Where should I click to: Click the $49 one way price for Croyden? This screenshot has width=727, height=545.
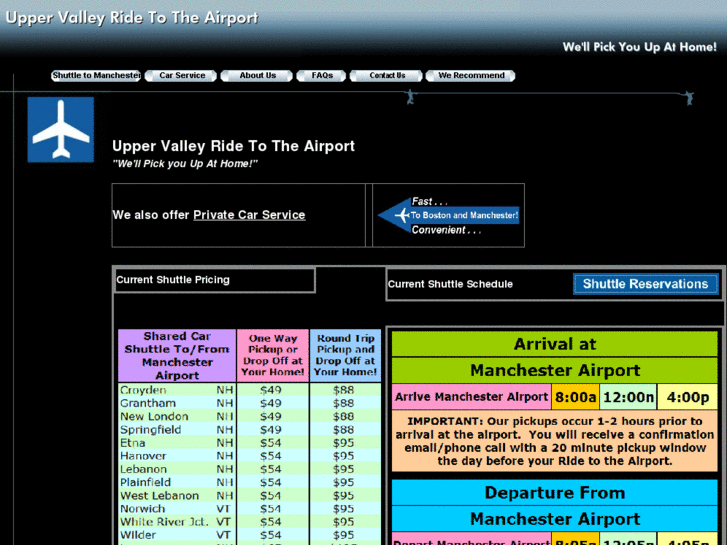[271, 390]
